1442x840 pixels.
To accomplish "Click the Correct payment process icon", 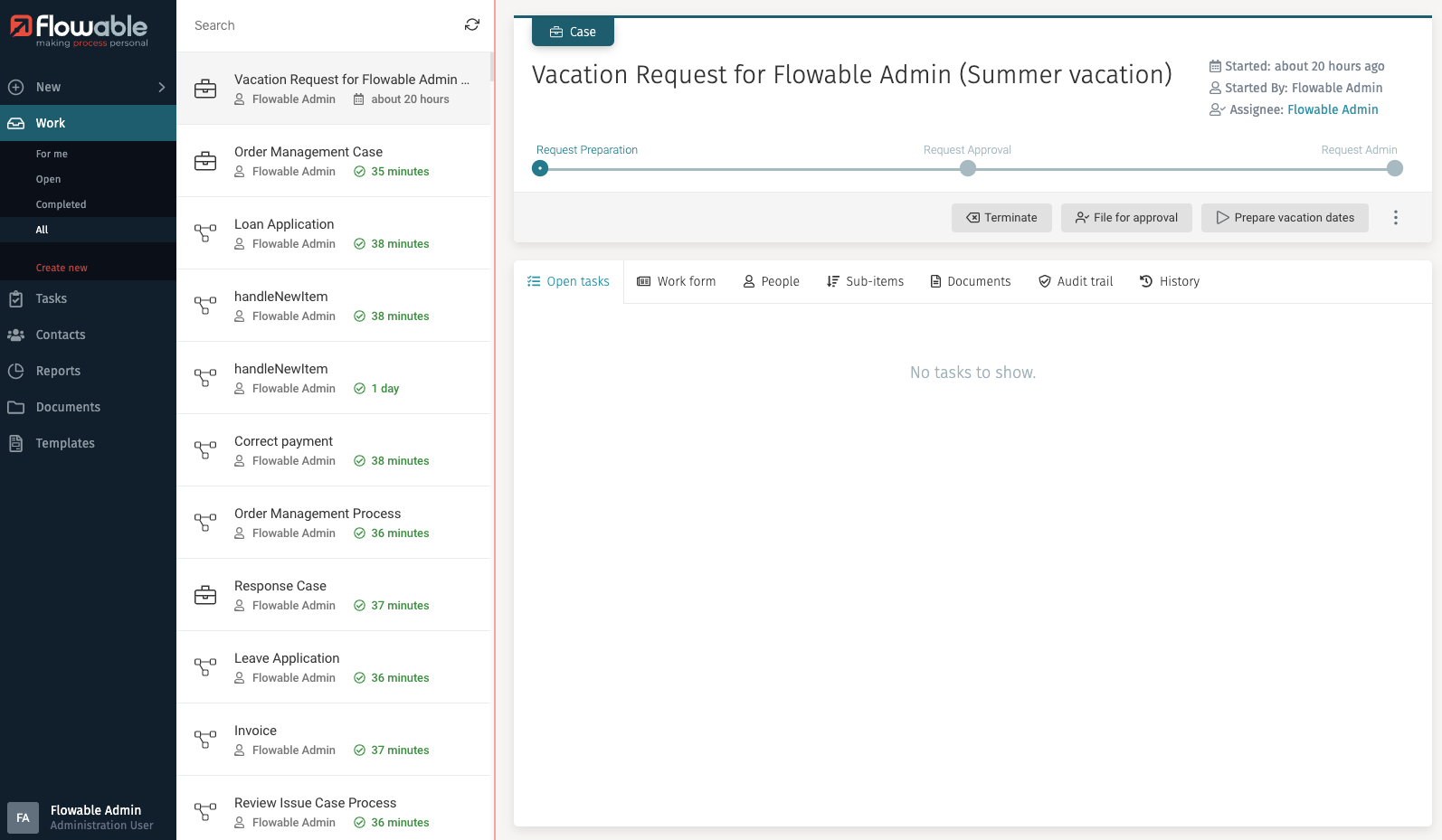I will pos(205,450).
